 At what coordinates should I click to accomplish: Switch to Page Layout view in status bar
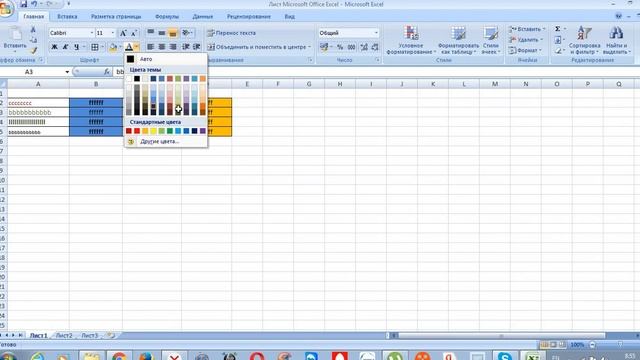(553, 345)
